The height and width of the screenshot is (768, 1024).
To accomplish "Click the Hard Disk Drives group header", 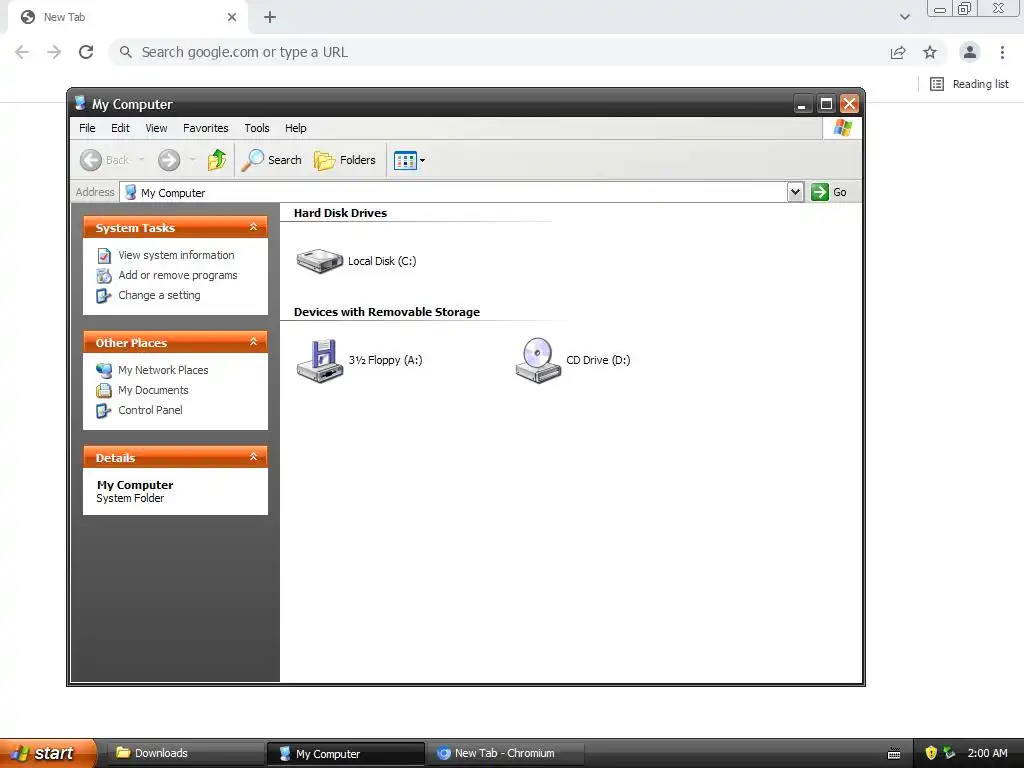I will [x=340, y=213].
